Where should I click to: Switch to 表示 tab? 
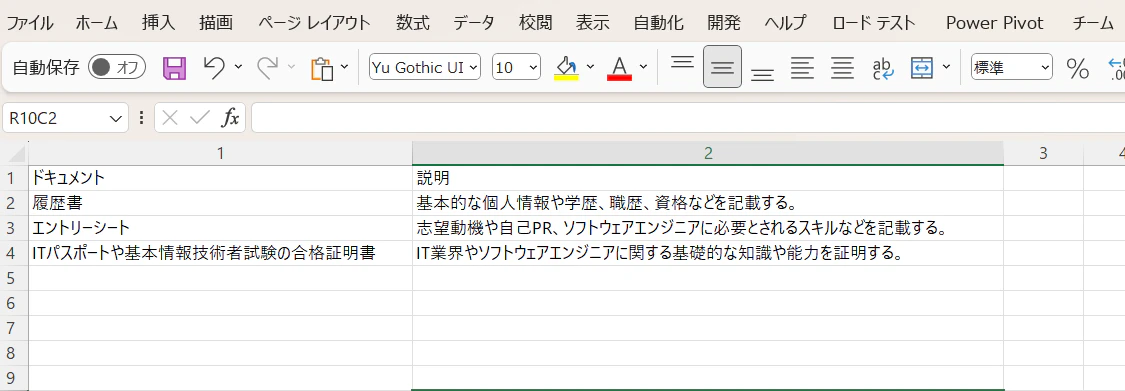[x=593, y=23]
